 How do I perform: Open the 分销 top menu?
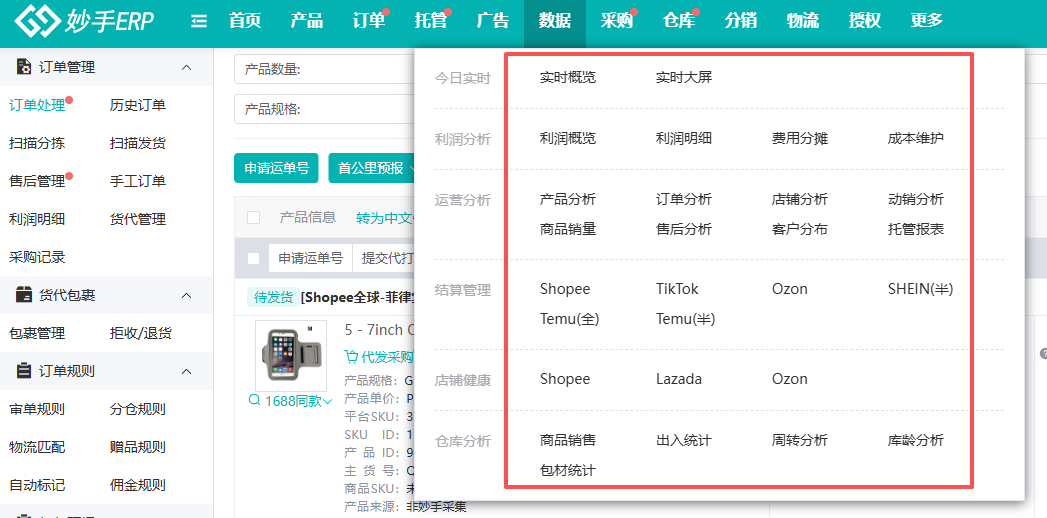coord(741,21)
